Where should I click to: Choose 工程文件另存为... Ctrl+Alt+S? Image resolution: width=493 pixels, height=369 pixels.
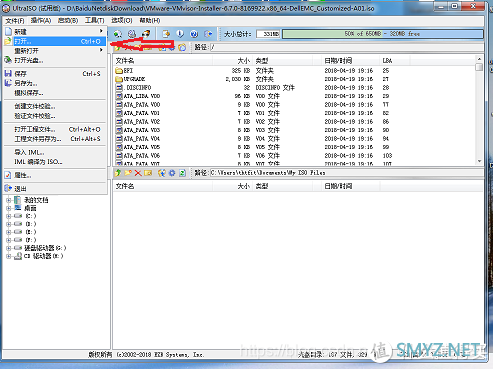coord(55,139)
